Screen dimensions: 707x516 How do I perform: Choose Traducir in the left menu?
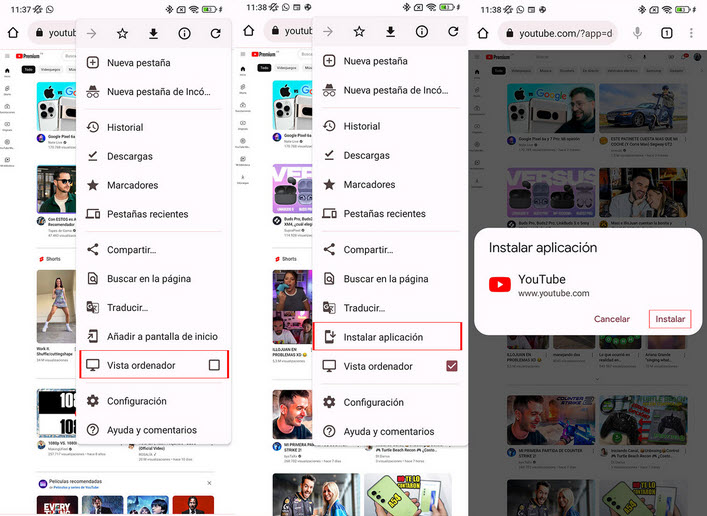coord(154,307)
